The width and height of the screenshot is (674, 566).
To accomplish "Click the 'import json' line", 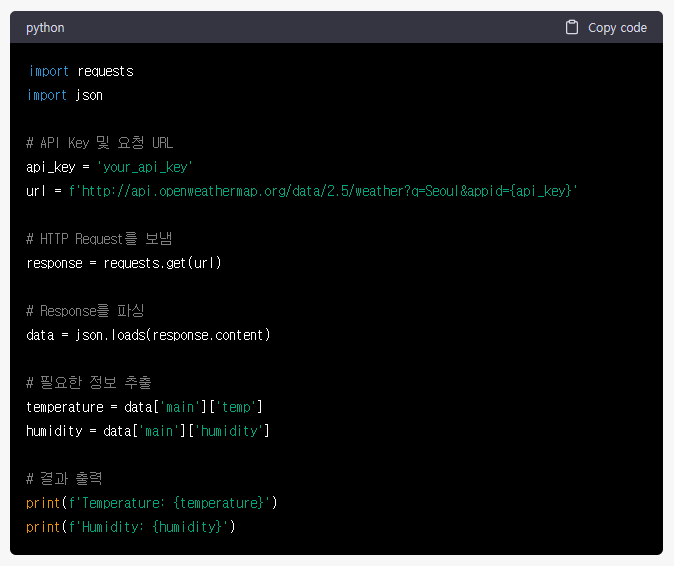I will click(65, 95).
